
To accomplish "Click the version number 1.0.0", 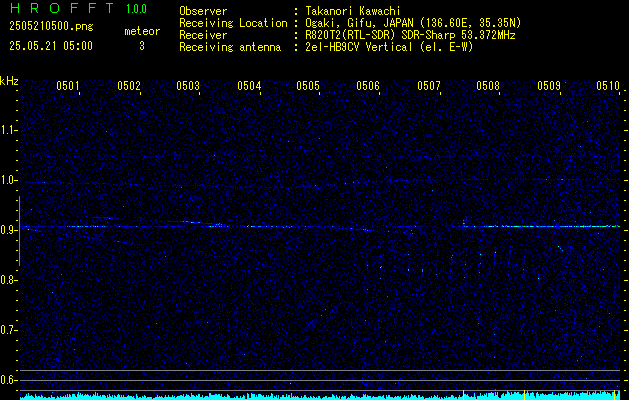I will coord(136,9).
